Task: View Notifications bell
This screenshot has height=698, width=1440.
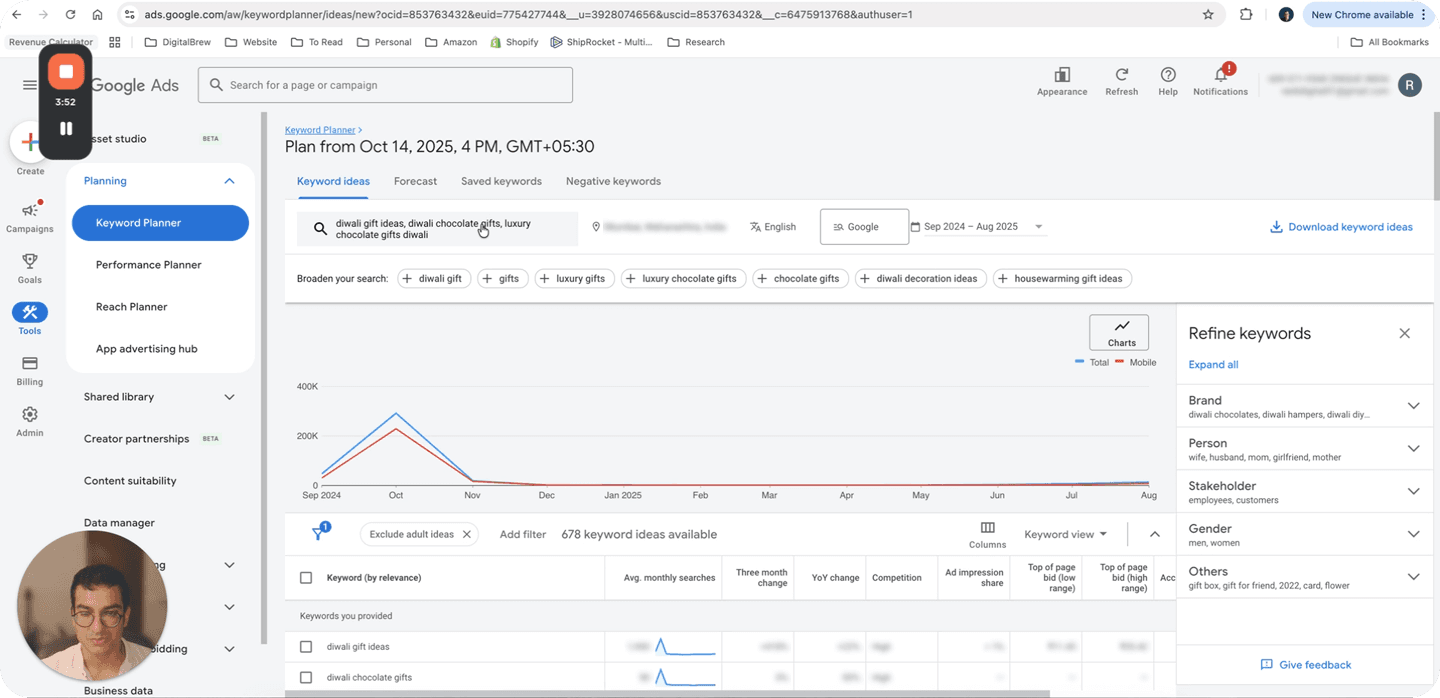Action: click(1220, 80)
